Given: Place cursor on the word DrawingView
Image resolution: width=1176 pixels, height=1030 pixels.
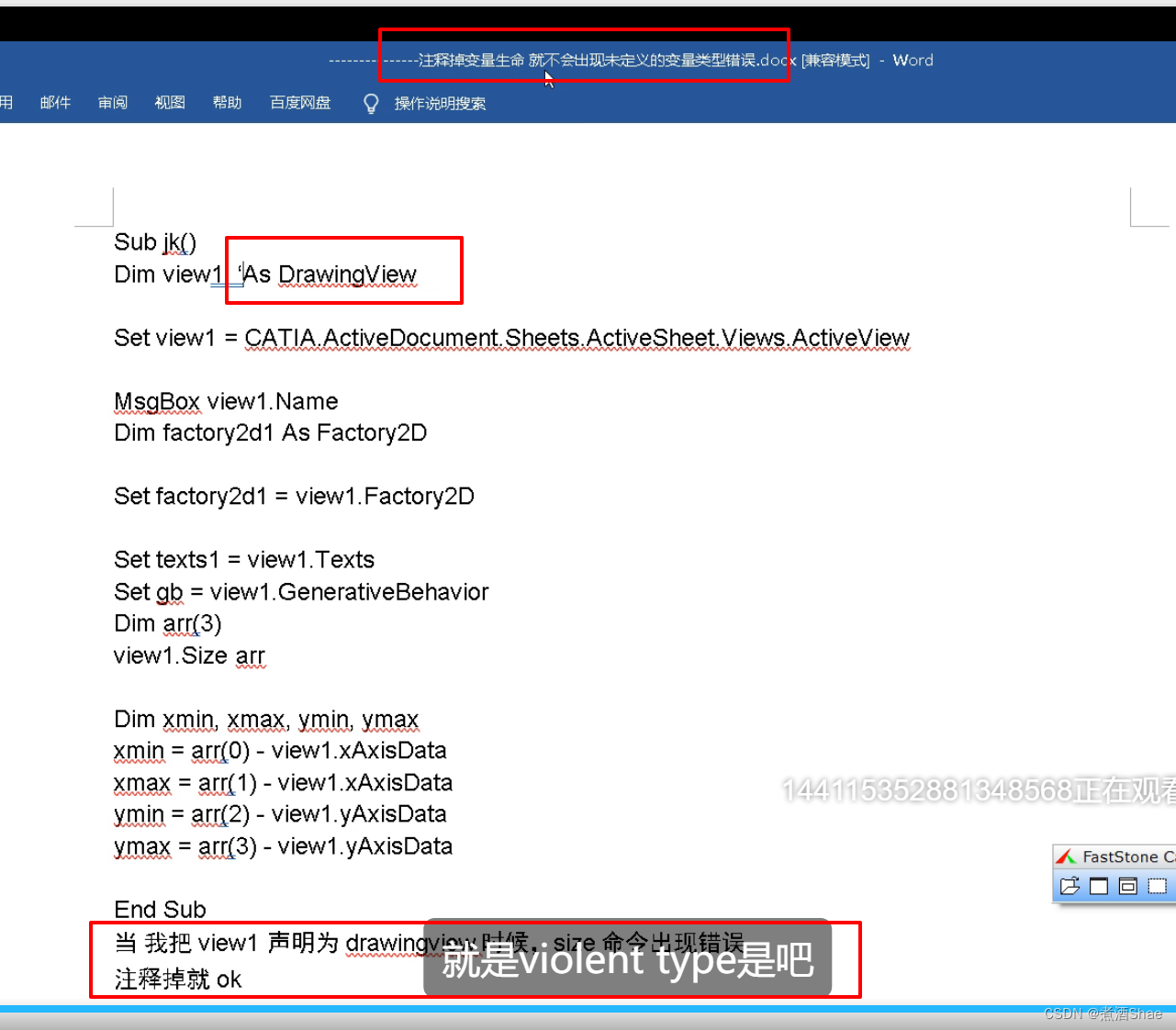Looking at the screenshot, I should tap(347, 274).
